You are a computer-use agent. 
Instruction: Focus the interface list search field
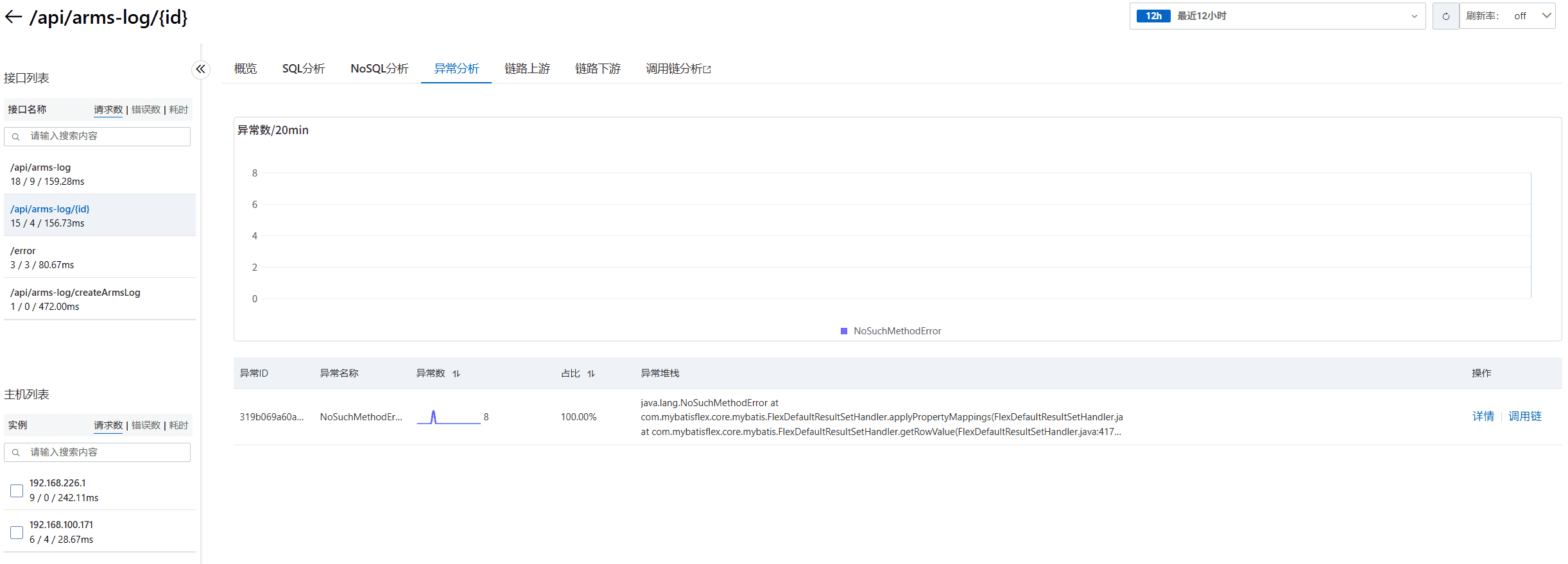tap(98, 137)
